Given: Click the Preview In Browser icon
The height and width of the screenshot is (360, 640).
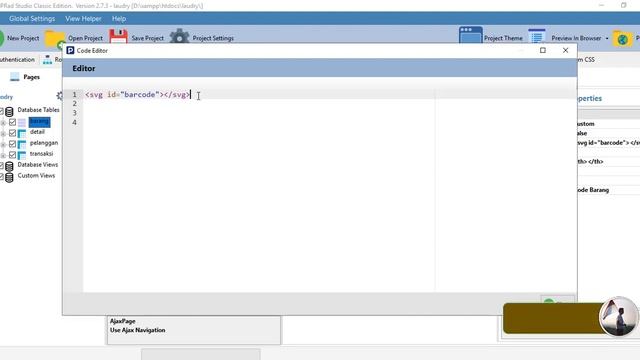Looking at the screenshot, I should (x=537, y=36).
